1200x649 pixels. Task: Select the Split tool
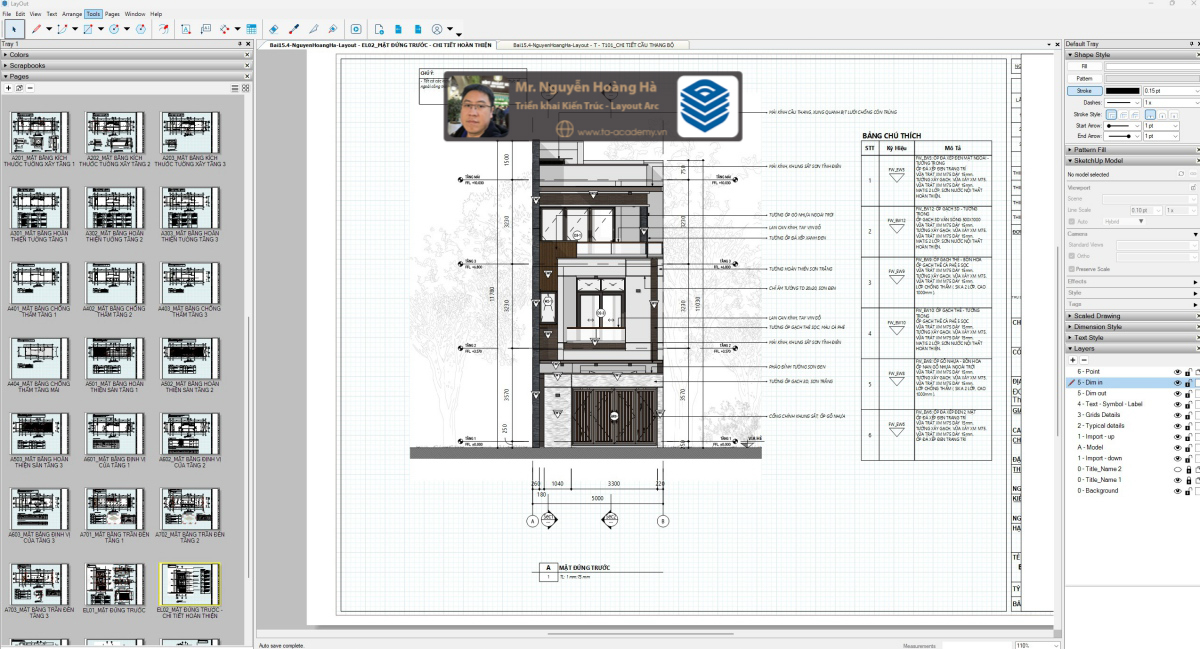315,29
